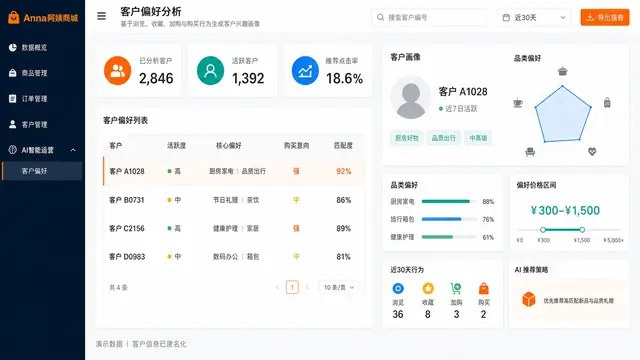640x360 pixels.
Task: Click the 86% match value
Action: (x=344, y=200)
